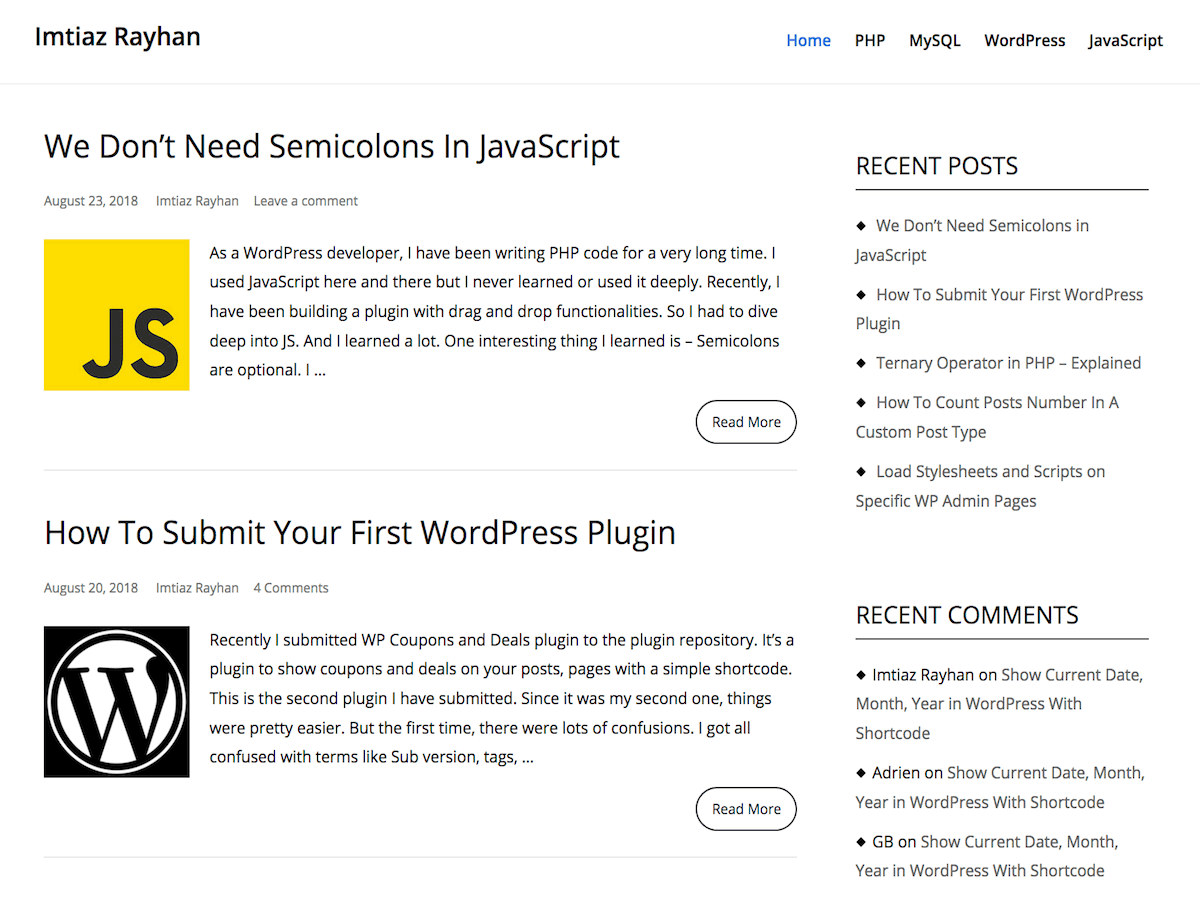Select WordPress in the top navigation
Image resolution: width=1200 pixels, height=900 pixels.
coord(1024,41)
